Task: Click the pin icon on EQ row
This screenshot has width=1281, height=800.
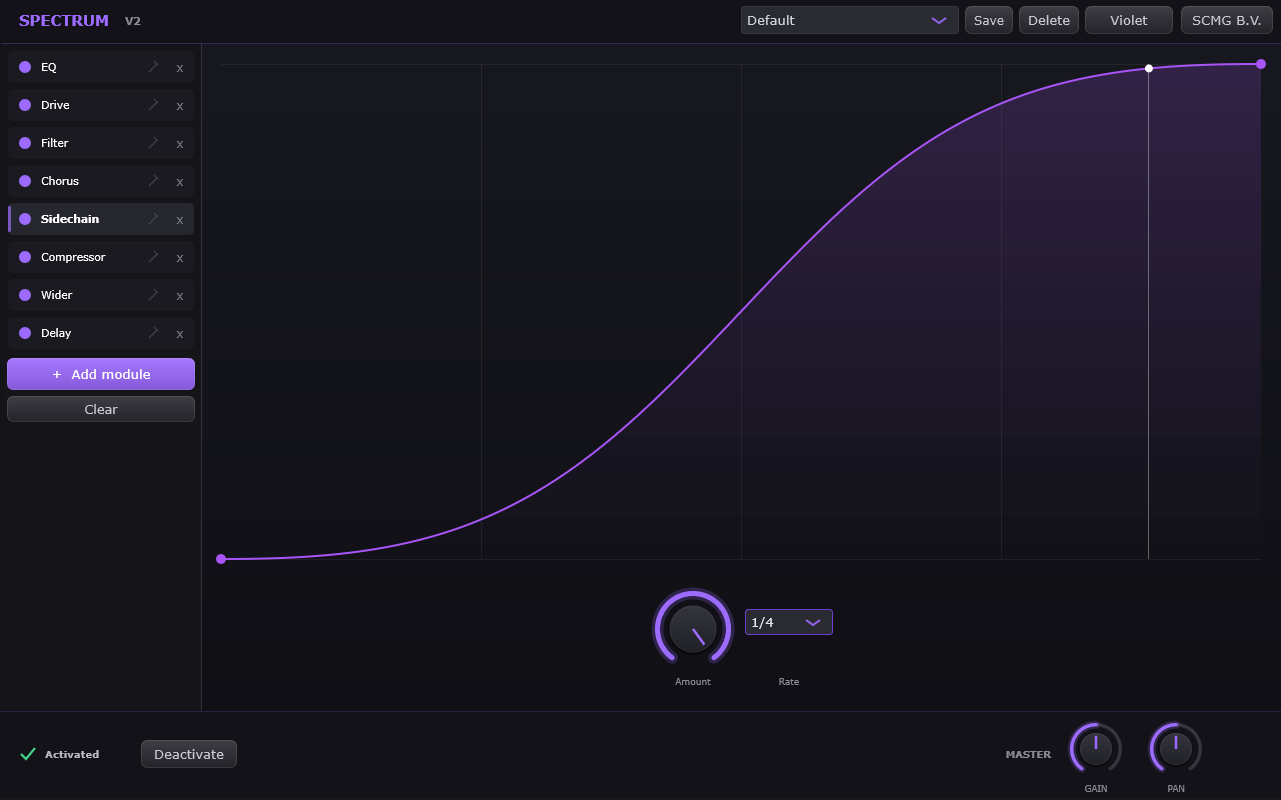Action: pyautogui.click(x=153, y=67)
